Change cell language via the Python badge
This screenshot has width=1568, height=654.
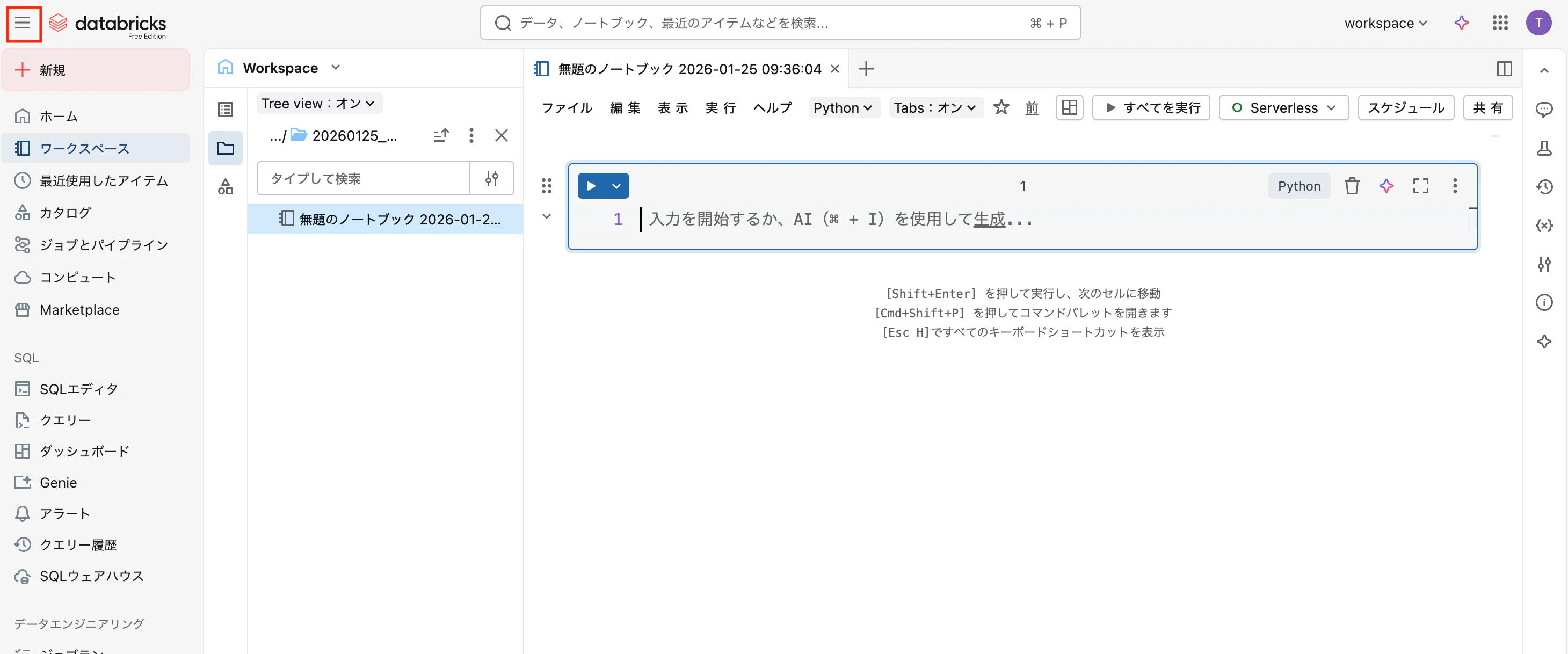[1298, 186]
